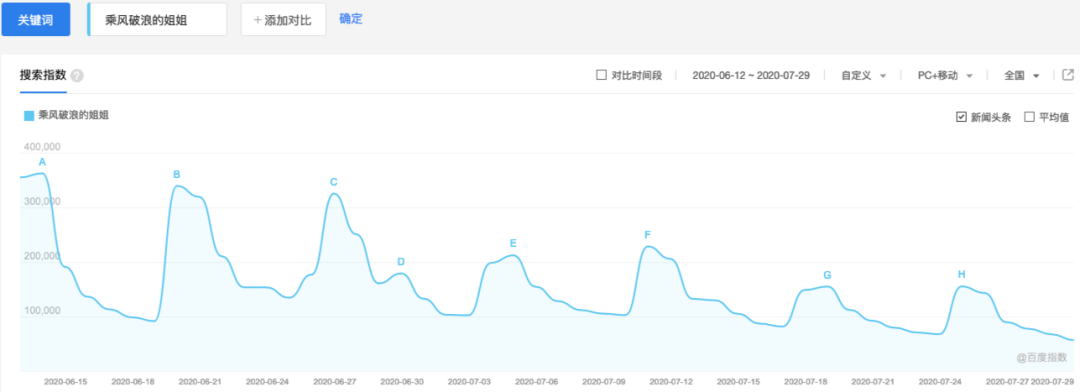The height and width of the screenshot is (392, 1080).
Task: Expand the 自定义 time range dropdown
Action: 863,76
